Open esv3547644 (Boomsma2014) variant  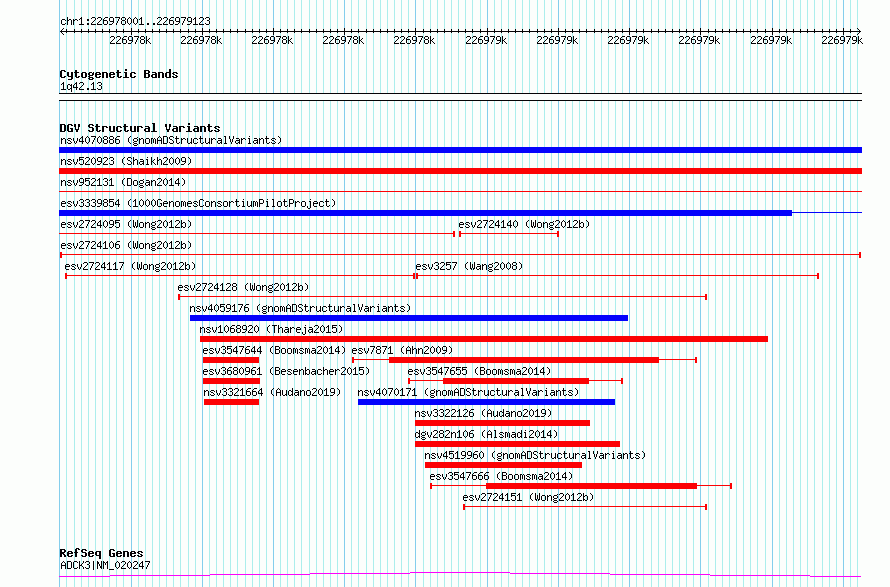click(x=274, y=350)
